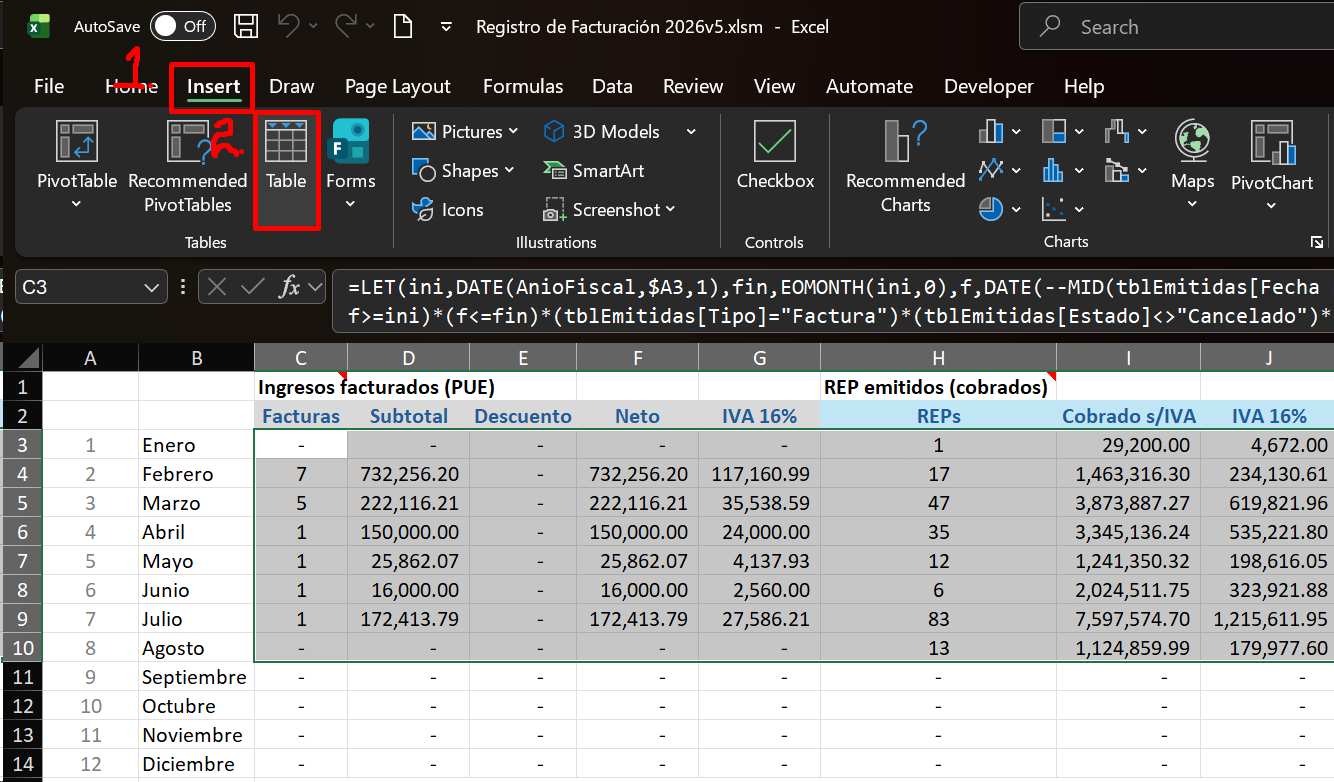Click the cell "117,160.99"
This screenshot has height=782, width=1334.
point(759,474)
